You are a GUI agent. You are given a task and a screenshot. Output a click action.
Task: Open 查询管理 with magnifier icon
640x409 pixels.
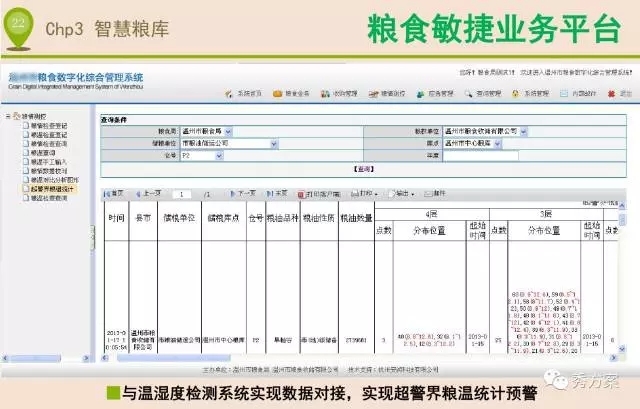(483, 93)
